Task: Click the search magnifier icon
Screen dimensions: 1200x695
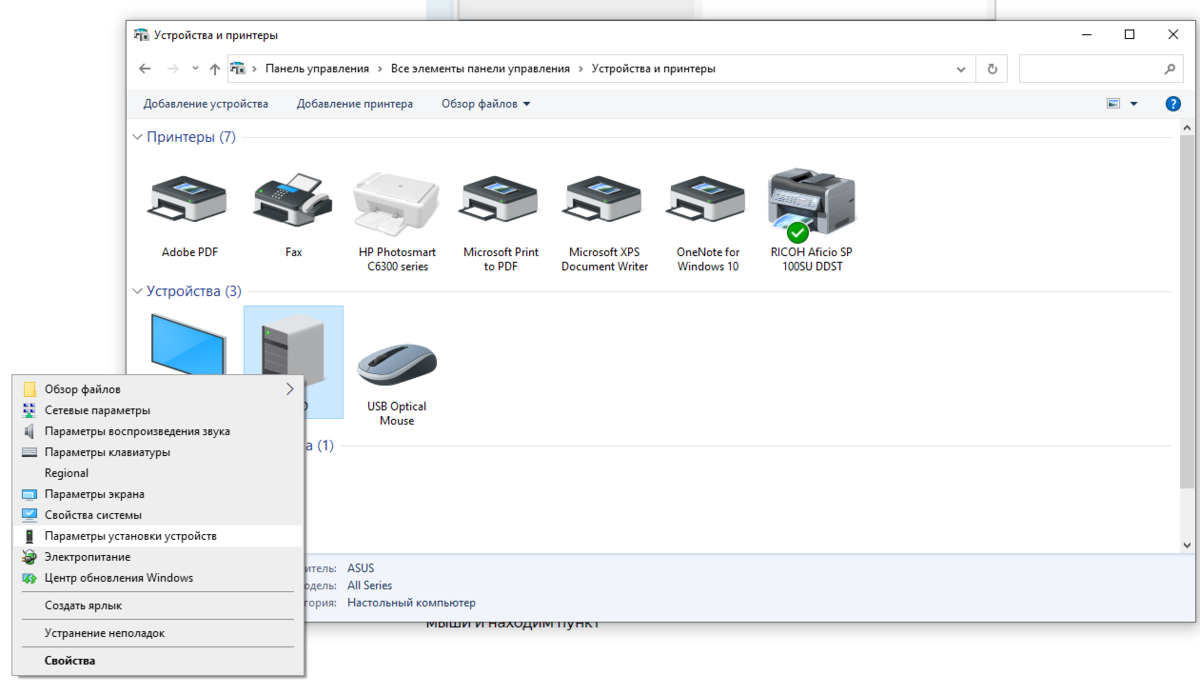Action: (1171, 69)
